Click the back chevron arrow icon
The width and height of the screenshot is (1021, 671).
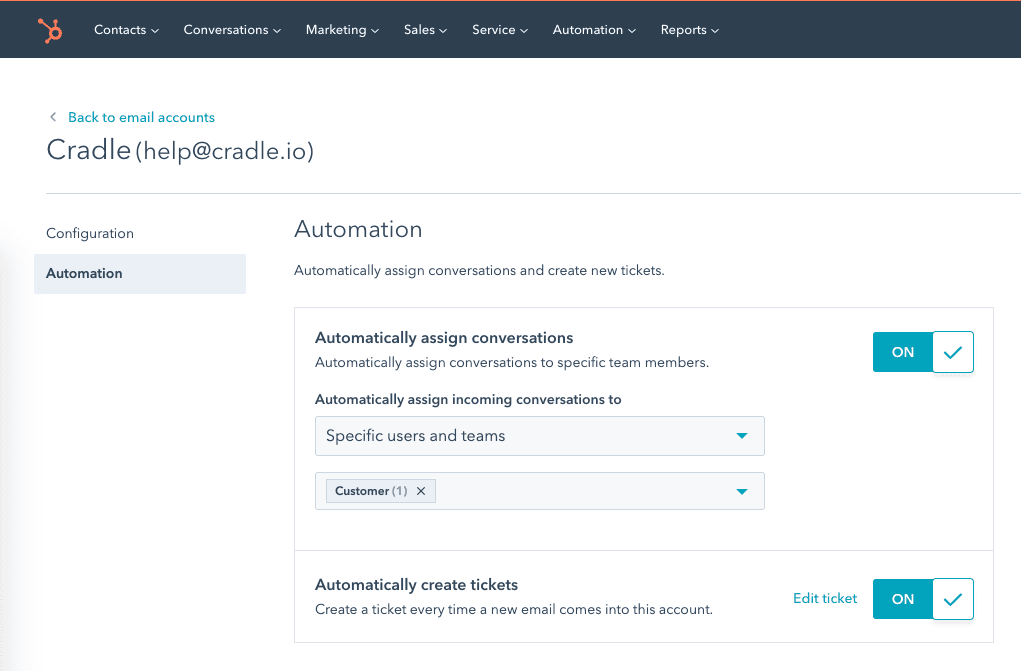53,117
